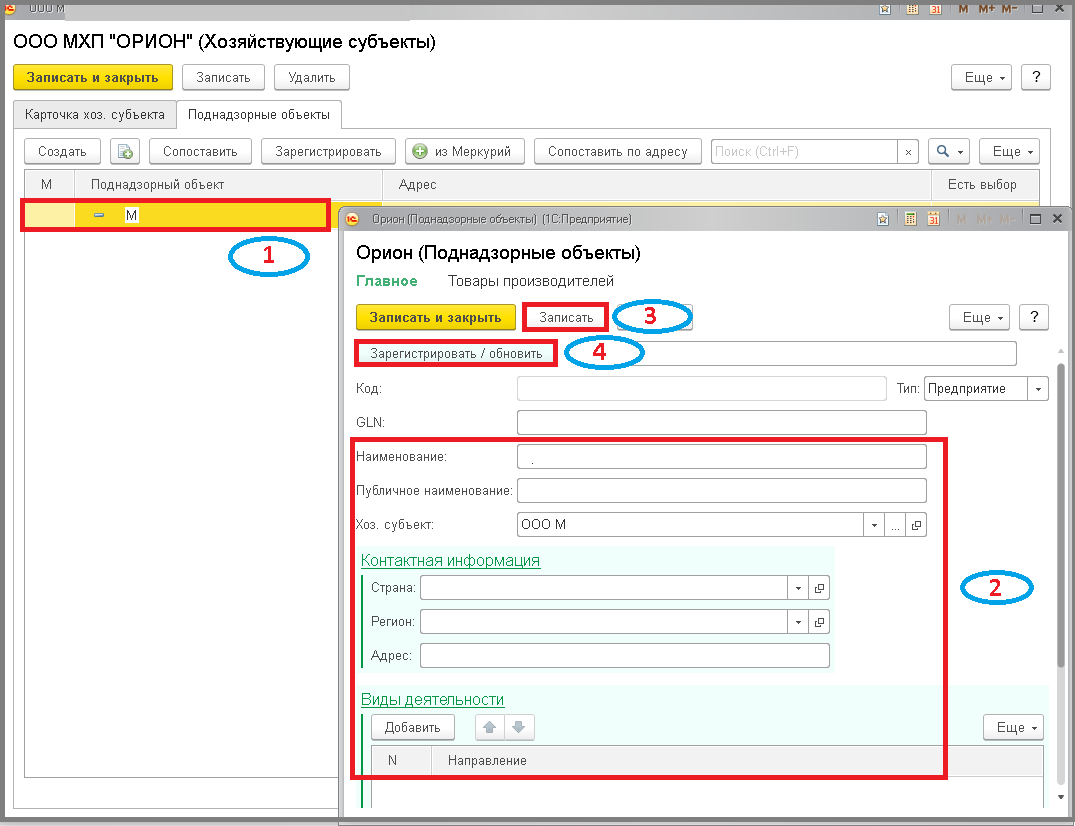Move activity up with the up-arrow icon
This screenshot has height=826, width=1075.
click(490, 727)
